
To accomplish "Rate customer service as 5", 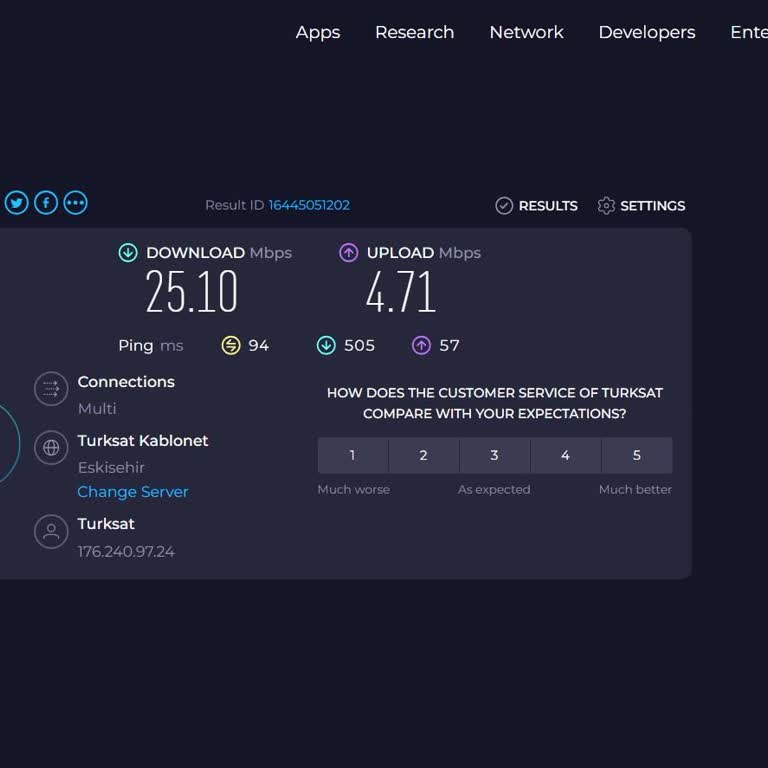I will [x=637, y=456].
